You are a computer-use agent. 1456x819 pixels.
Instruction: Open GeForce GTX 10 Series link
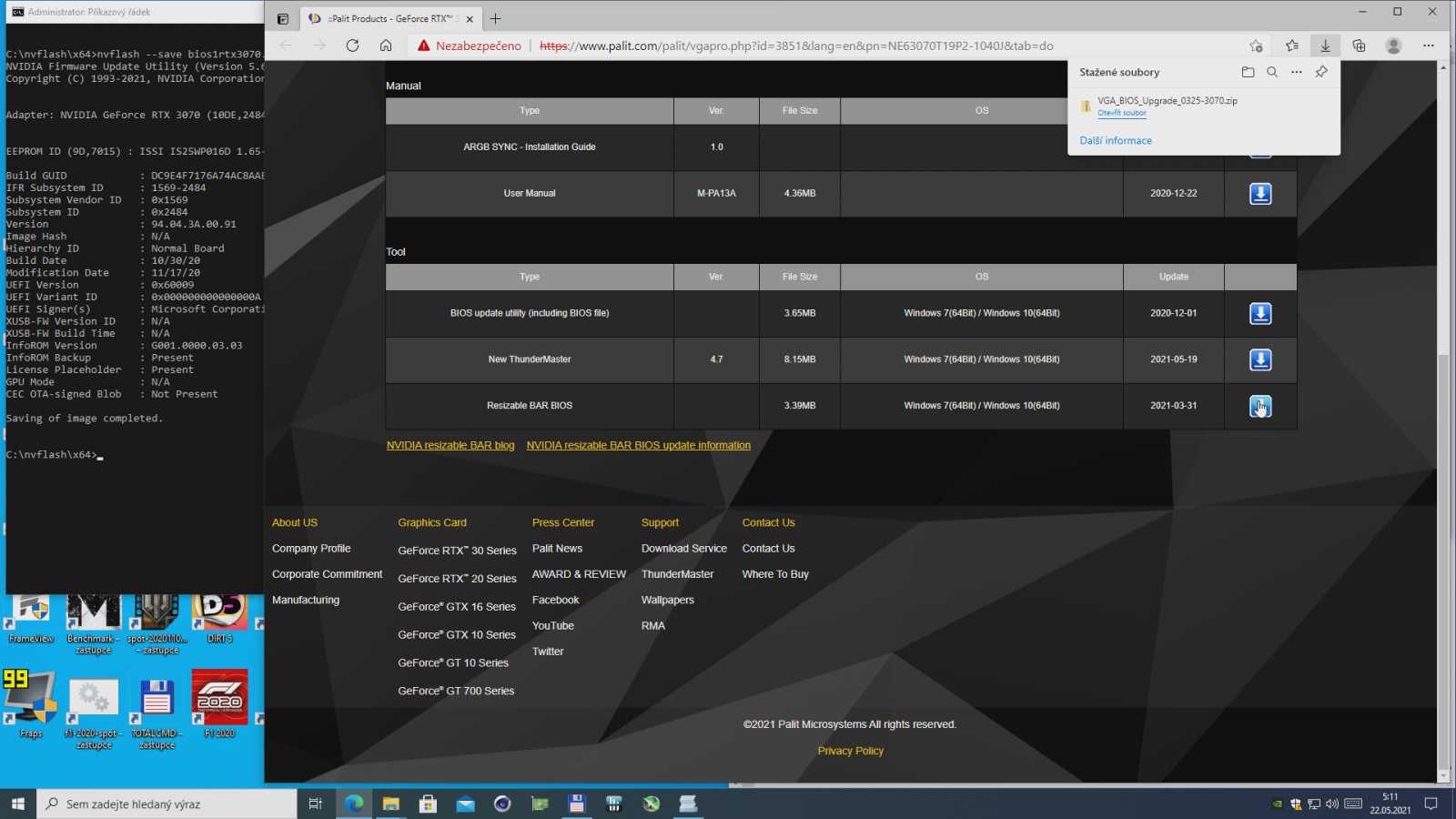[x=457, y=635]
